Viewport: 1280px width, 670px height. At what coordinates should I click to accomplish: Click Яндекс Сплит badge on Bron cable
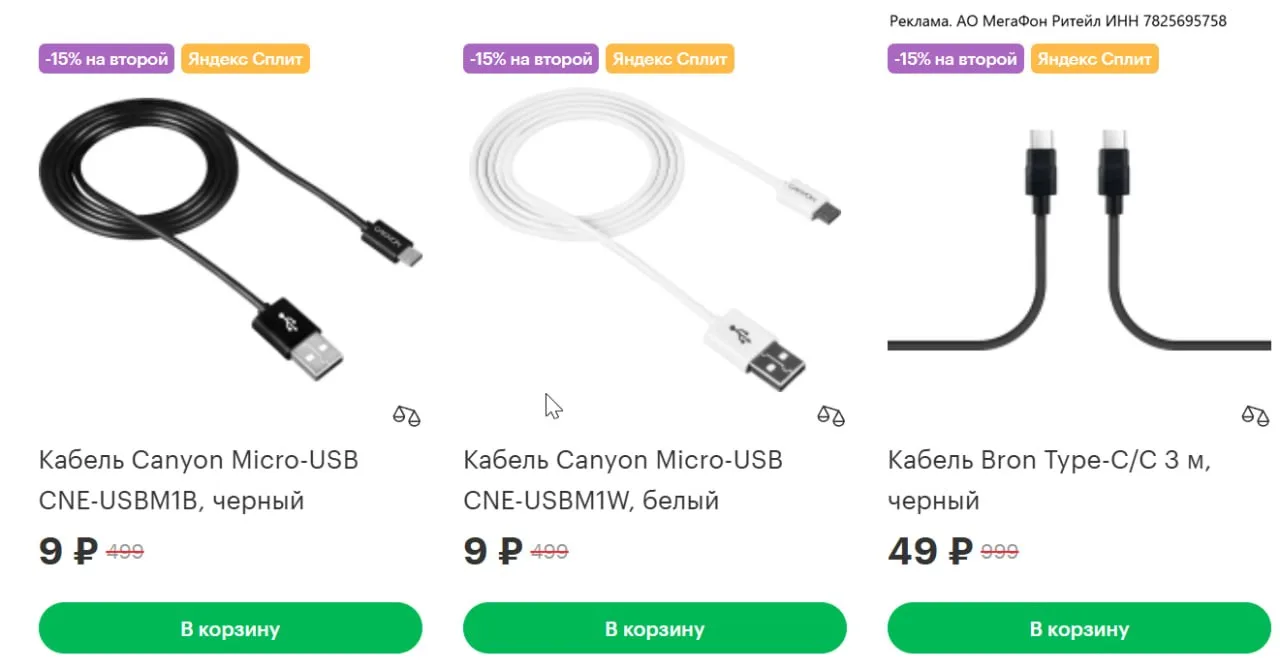(x=1094, y=59)
